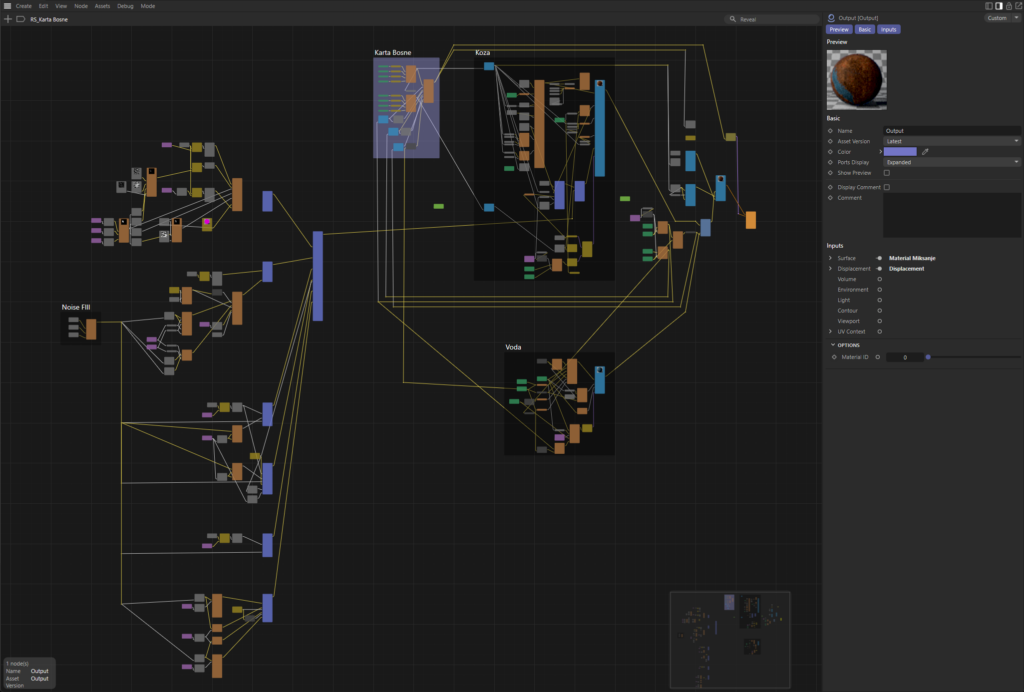Open the Ports Display dropdown

click(951, 162)
